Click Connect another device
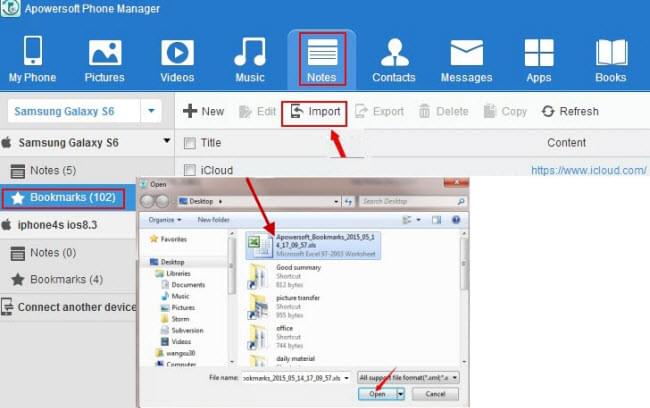Image resolution: width=650 pixels, height=408 pixels. click(68, 307)
